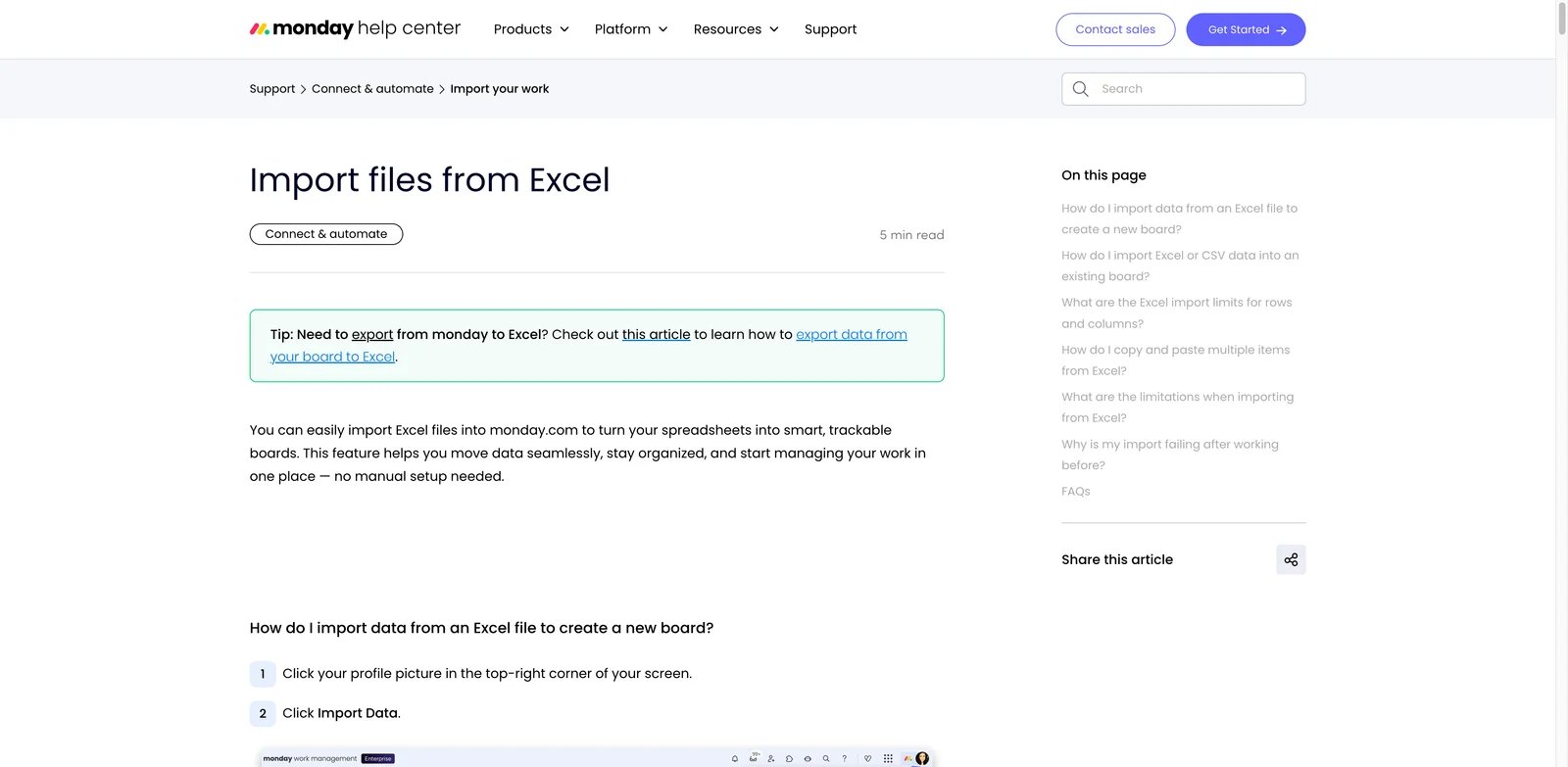Jump to 'copy and paste multiple items from Excel'

tap(1175, 360)
